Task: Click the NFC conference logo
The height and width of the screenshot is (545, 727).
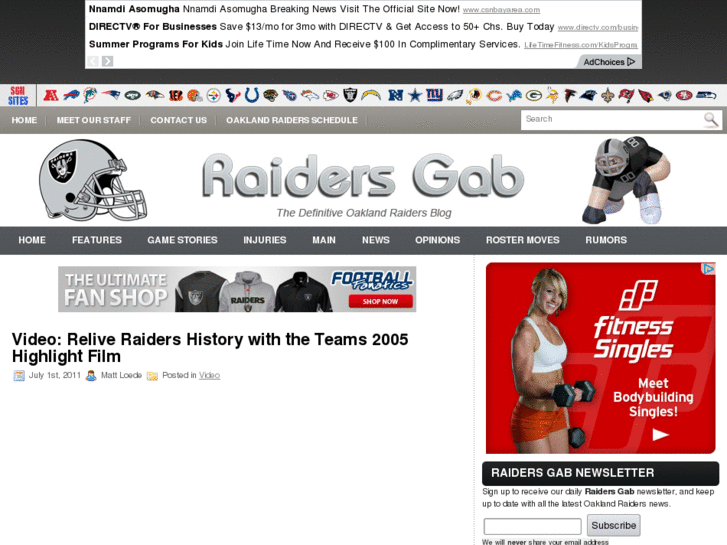Action: click(x=395, y=96)
